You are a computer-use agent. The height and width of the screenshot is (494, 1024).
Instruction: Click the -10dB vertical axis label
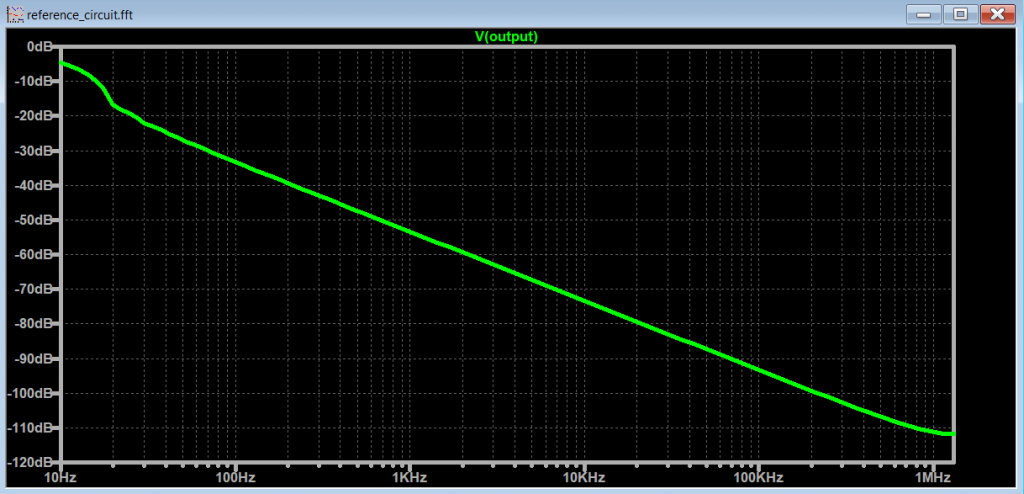(34, 81)
